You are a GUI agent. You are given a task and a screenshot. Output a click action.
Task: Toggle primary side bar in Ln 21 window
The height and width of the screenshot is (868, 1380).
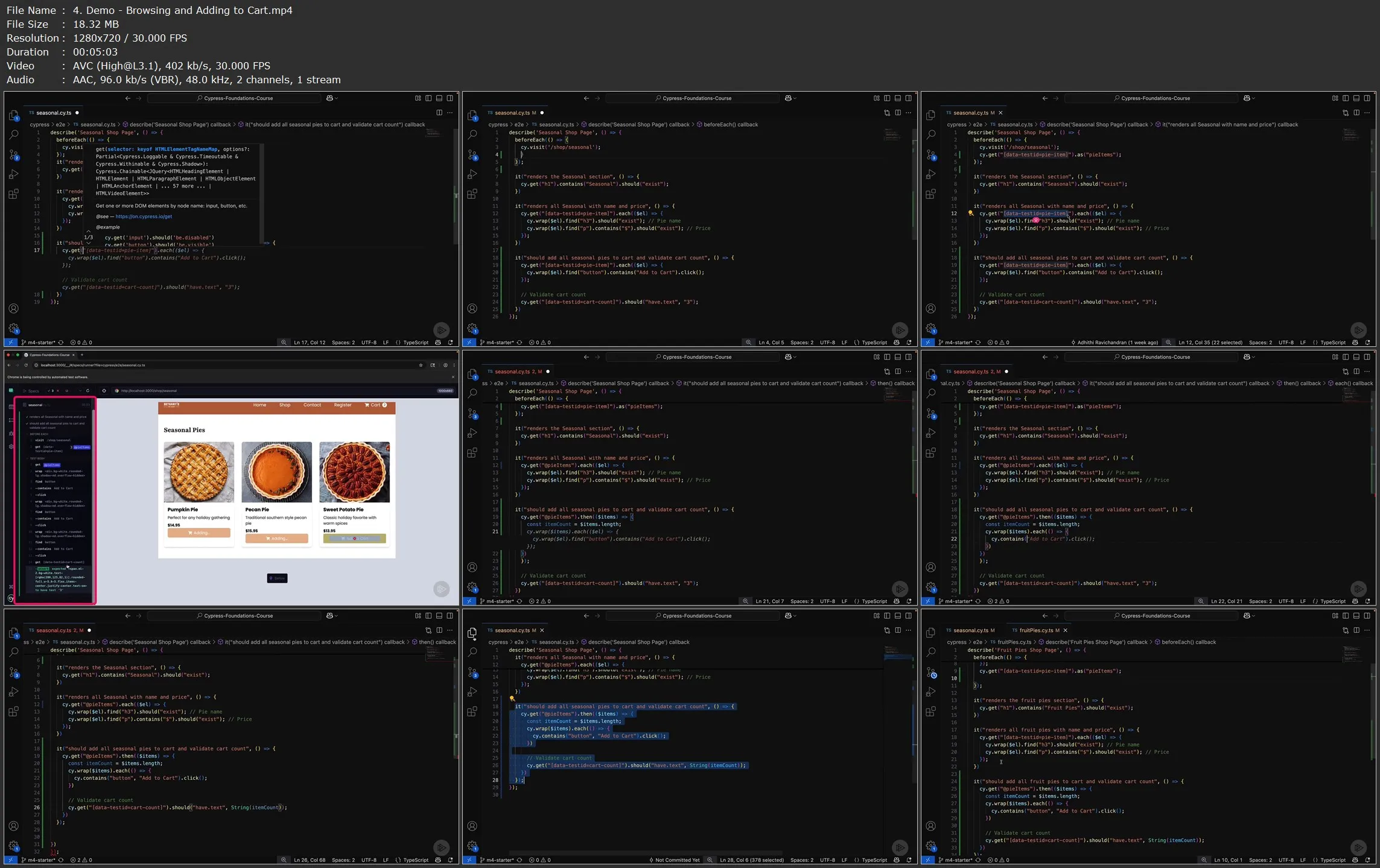click(887, 357)
